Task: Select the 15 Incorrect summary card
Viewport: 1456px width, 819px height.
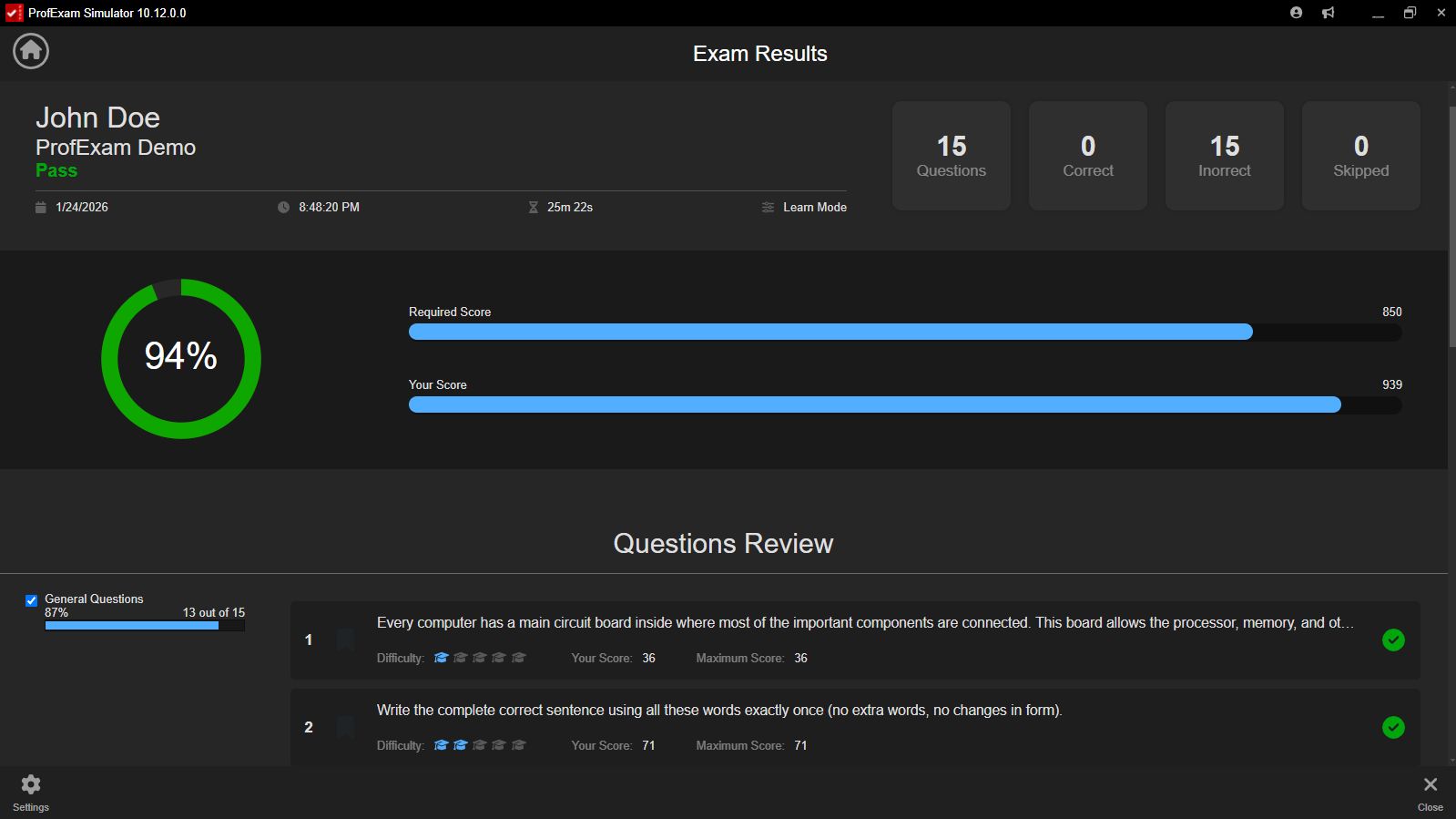Action: (x=1225, y=156)
